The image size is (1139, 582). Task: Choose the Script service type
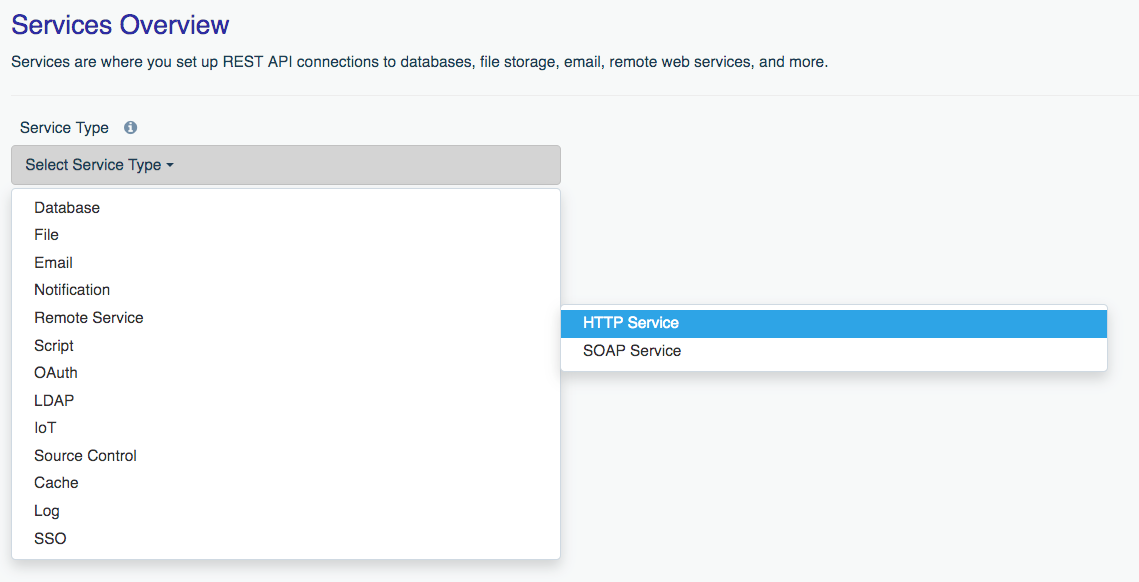tap(54, 346)
